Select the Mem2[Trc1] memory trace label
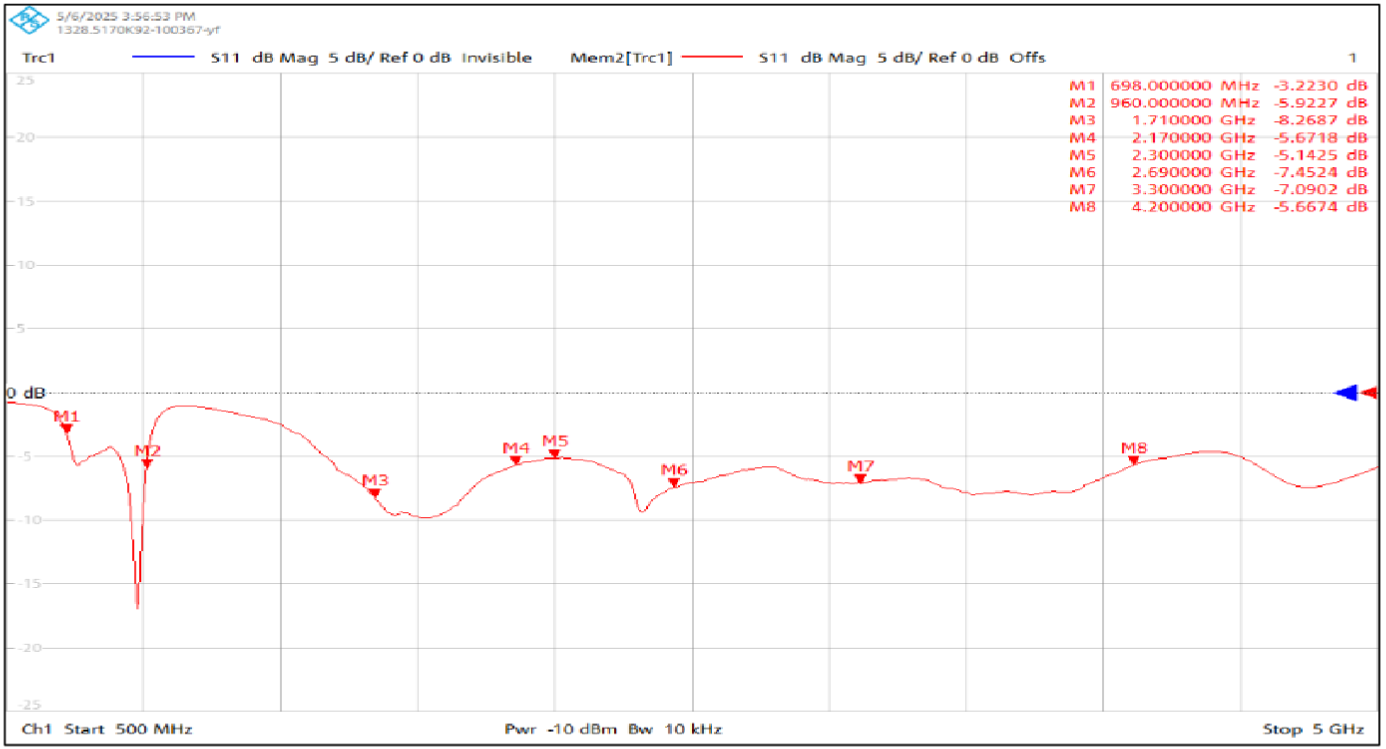1386x749 pixels. click(x=620, y=58)
